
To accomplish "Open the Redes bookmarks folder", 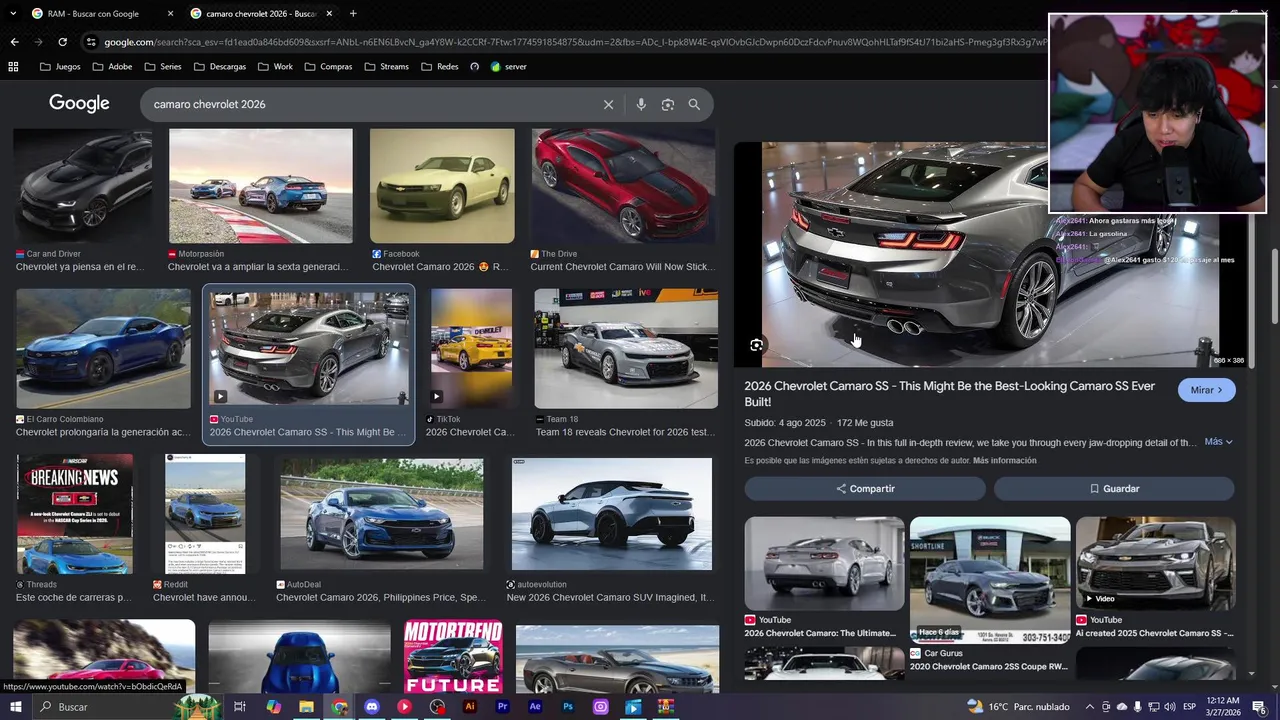I will coord(440,67).
